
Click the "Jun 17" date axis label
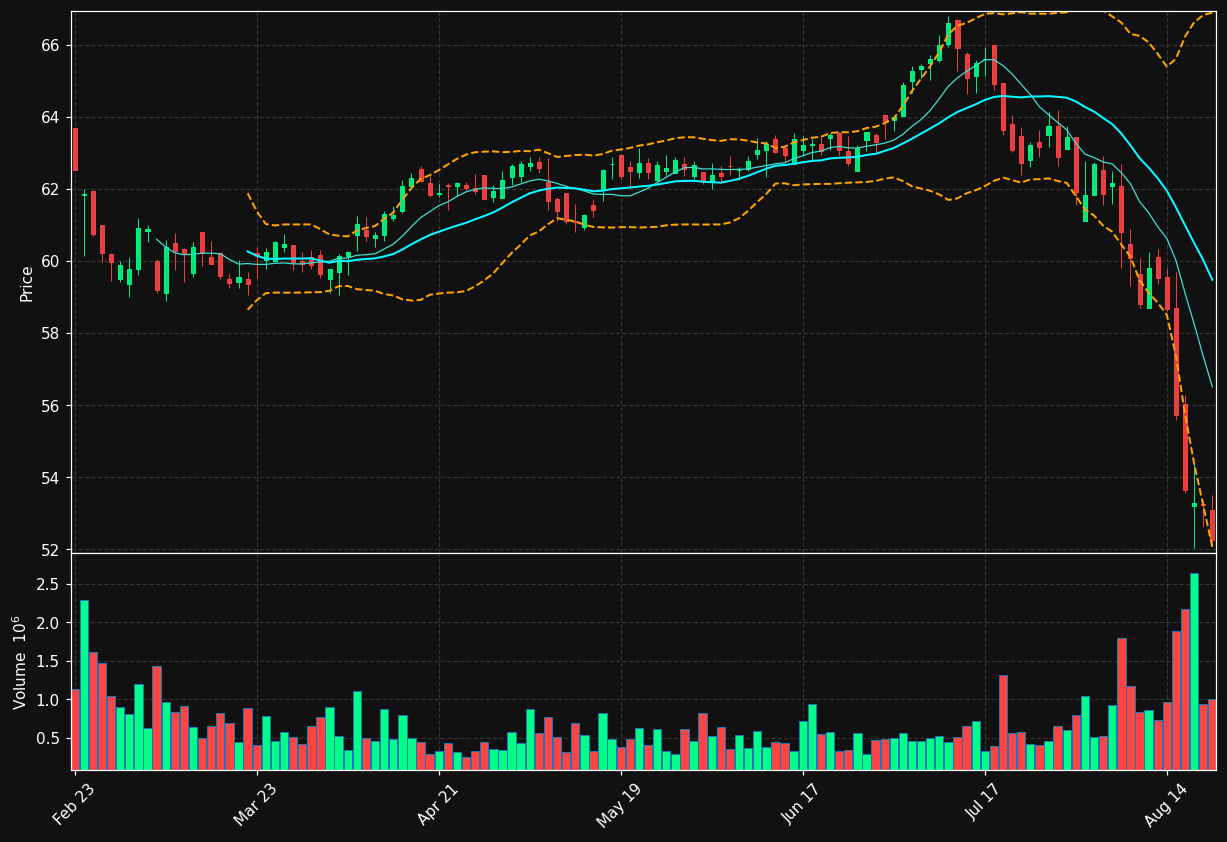click(x=803, y=804)
